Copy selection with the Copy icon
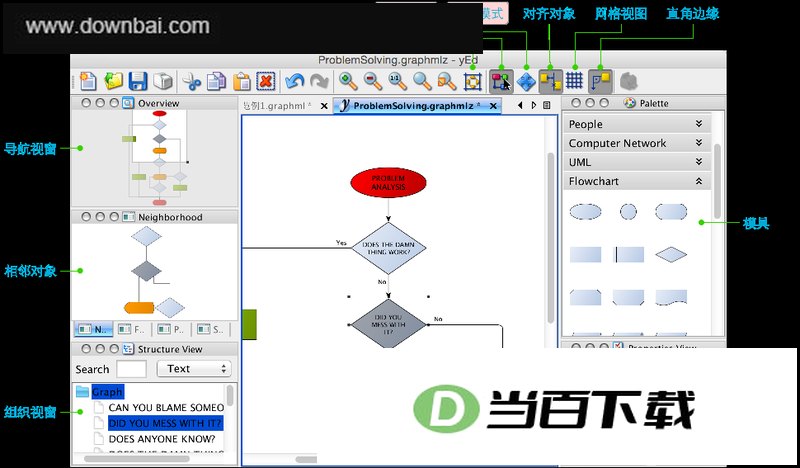 (217, 81)
